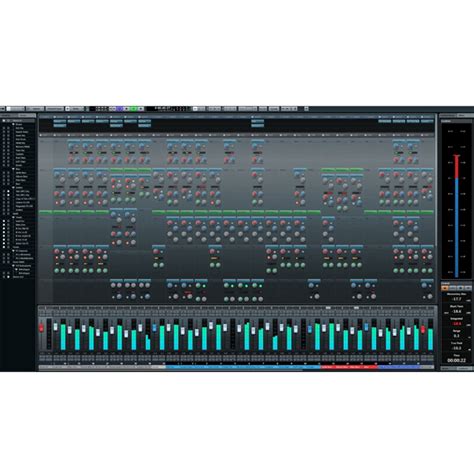Image resolution: width=474 pixels, height=474 pixels.
Task: Collapse the Bass folder in the channel tree
Action: coord(13,169)
